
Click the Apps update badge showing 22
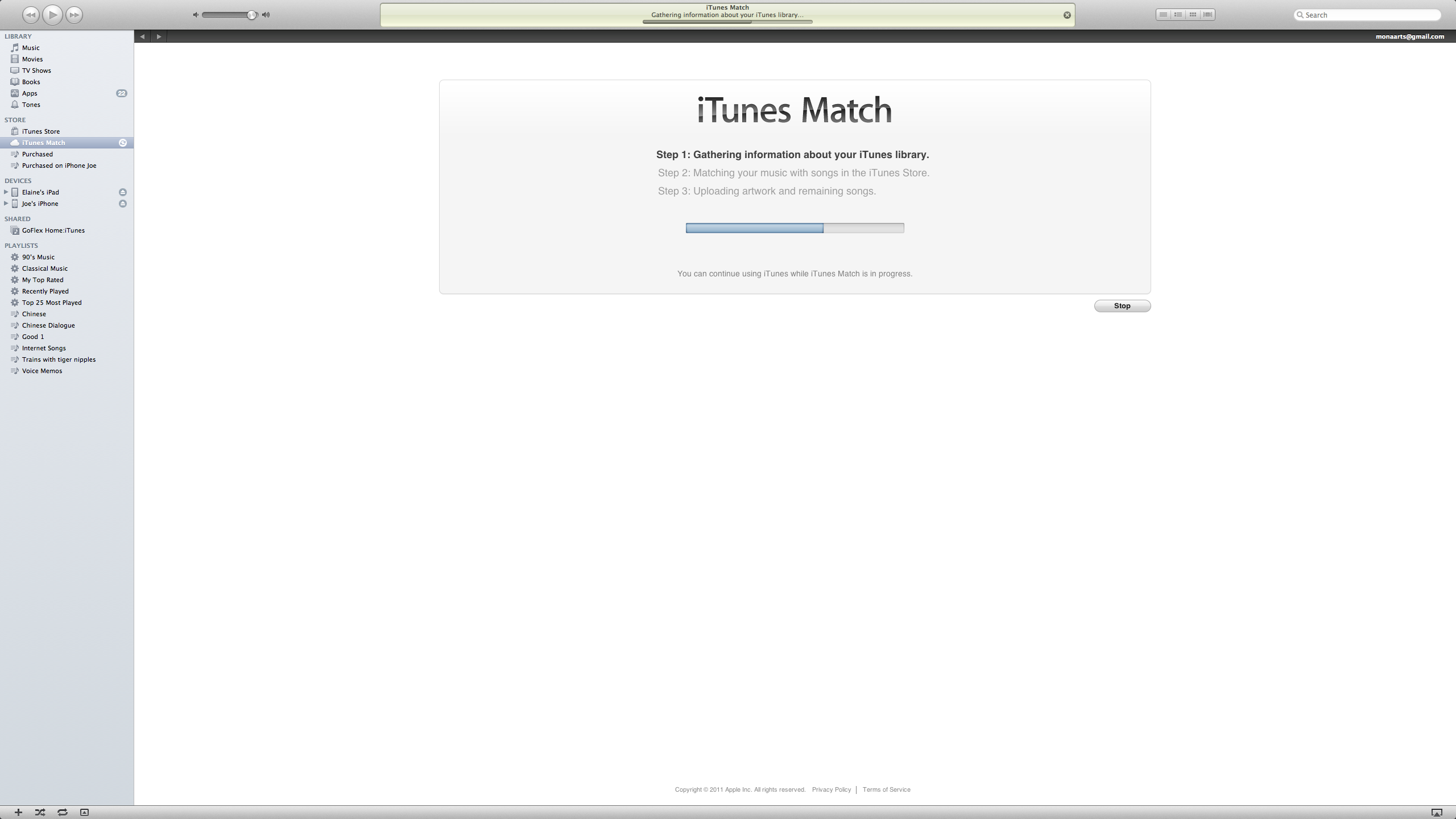click(x=122, y=93)
